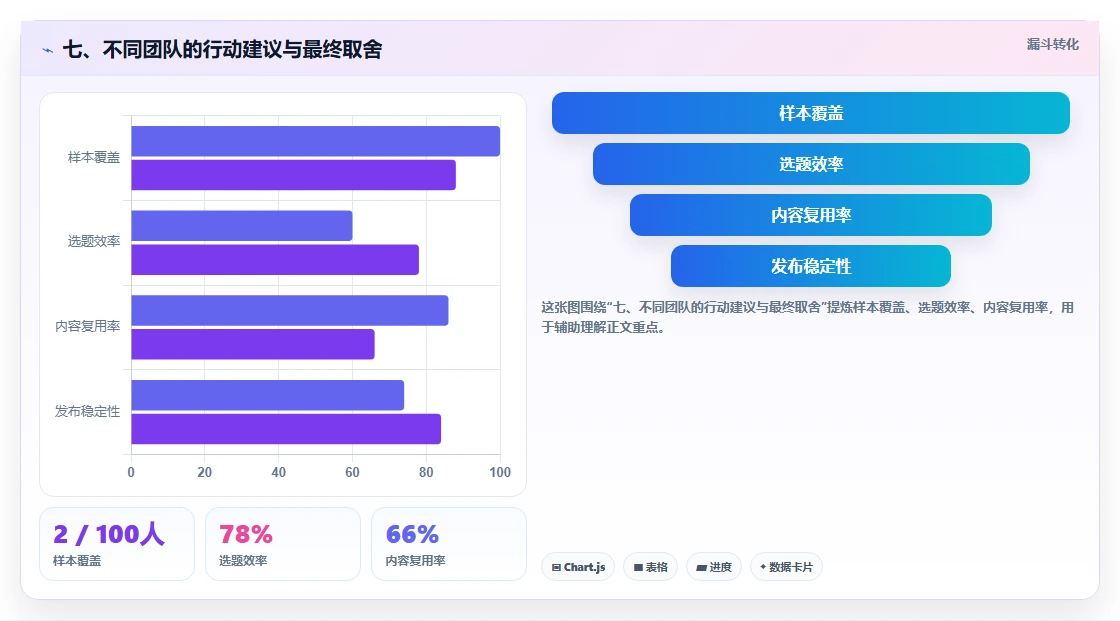Click the heading 七、不同团队的行动建议与最终取舍
The height and width of the screenshot is (621, 1120).
pos(222,49)
